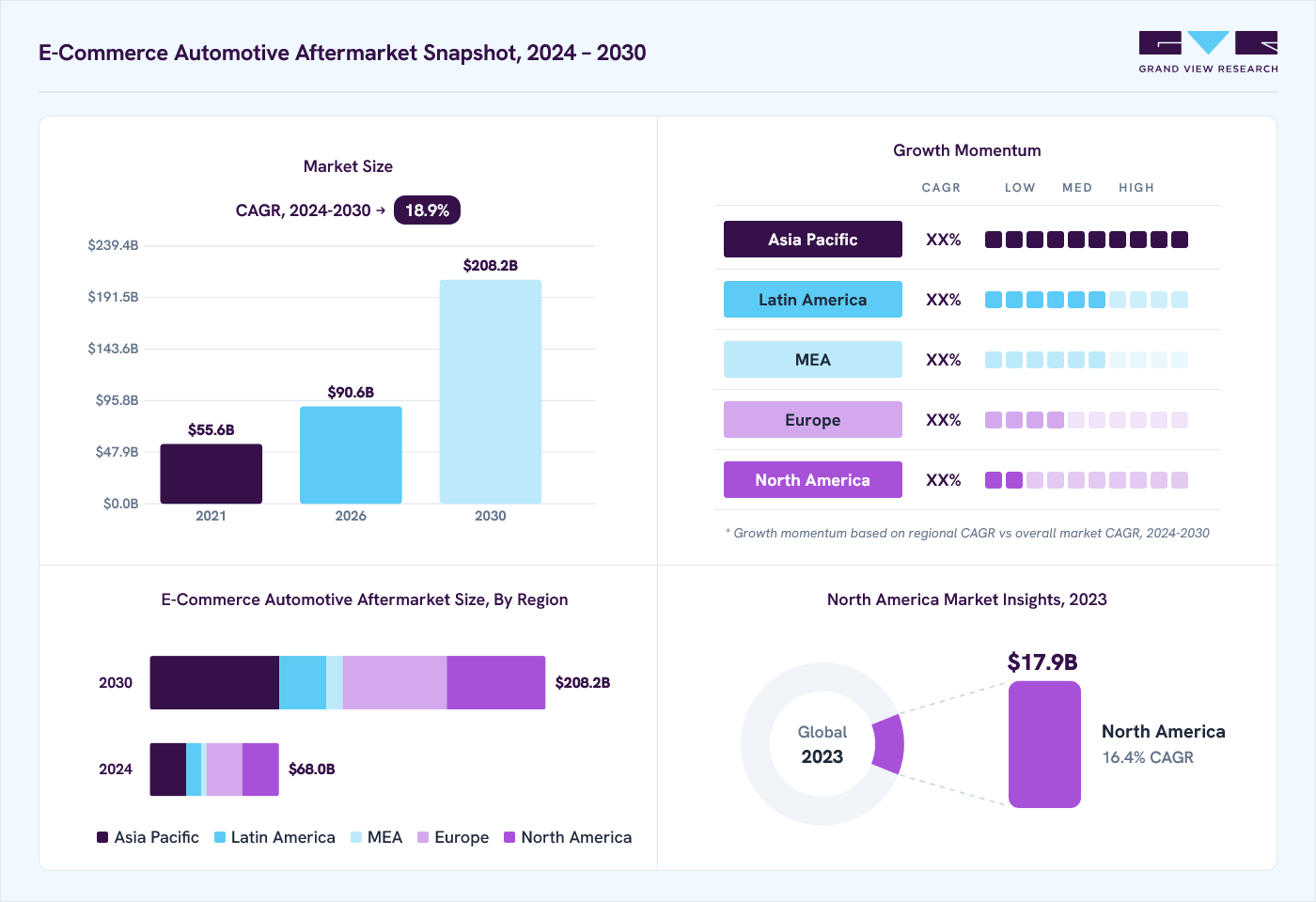Click the Latin America legend swatch
Viewport: 1316px width, 902px height.
pos(220,837)
